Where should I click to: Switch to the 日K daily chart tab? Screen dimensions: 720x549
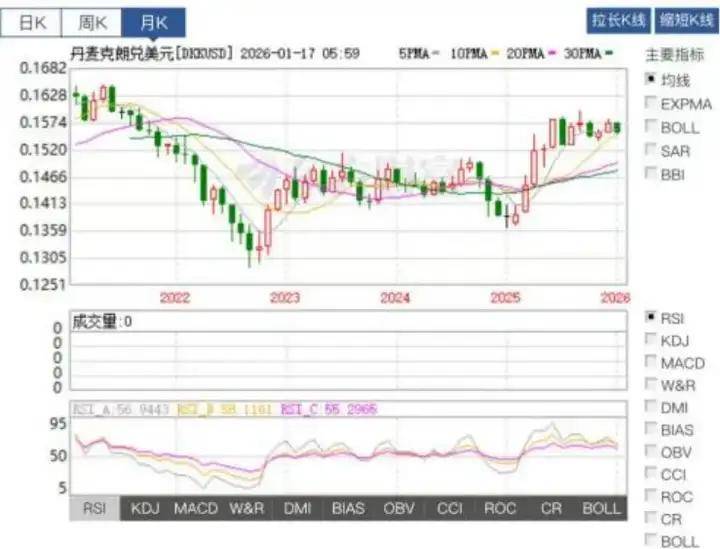(31, 22)
